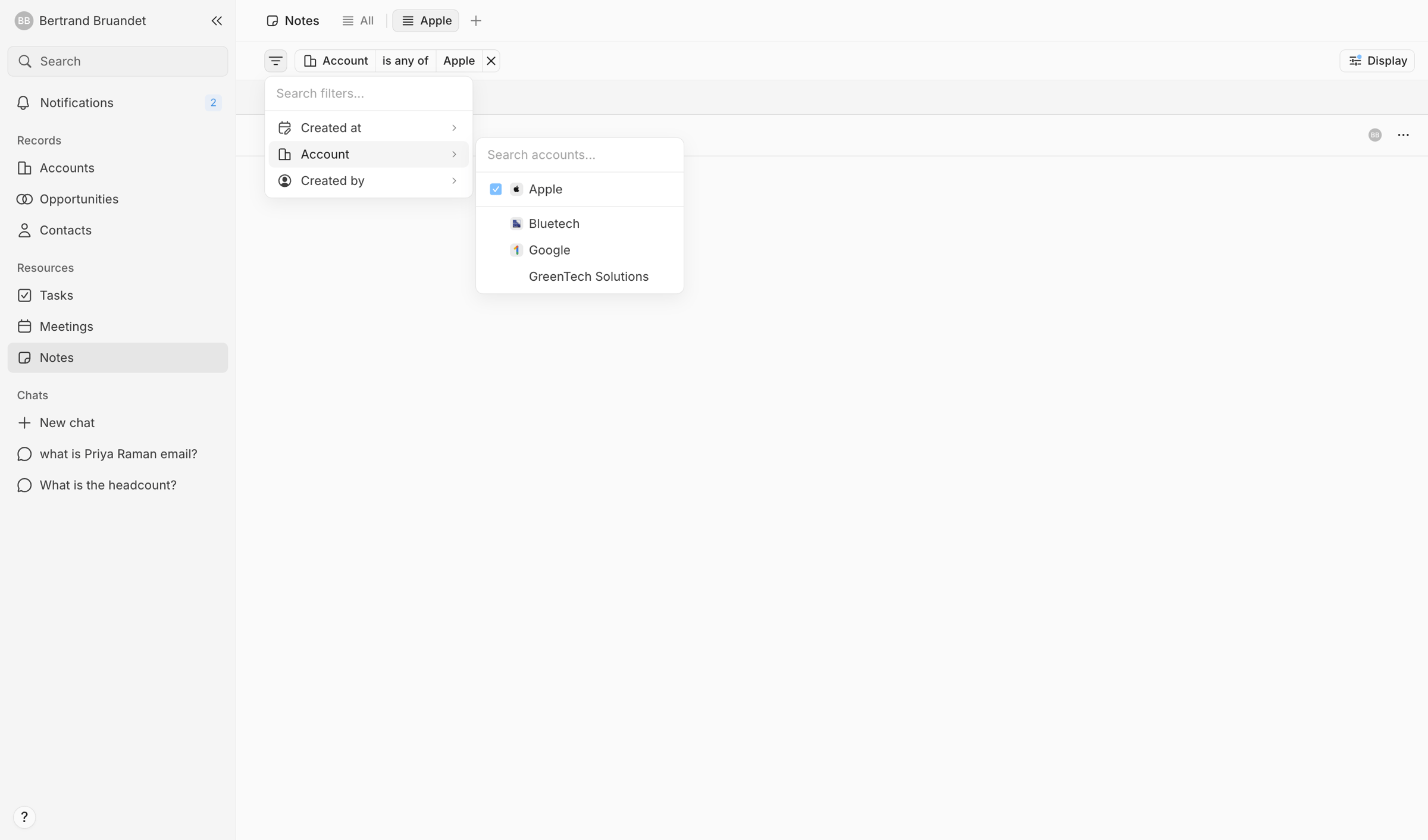
Task: Open Notifications in the sidebar
Action: [x=118, y=103]
